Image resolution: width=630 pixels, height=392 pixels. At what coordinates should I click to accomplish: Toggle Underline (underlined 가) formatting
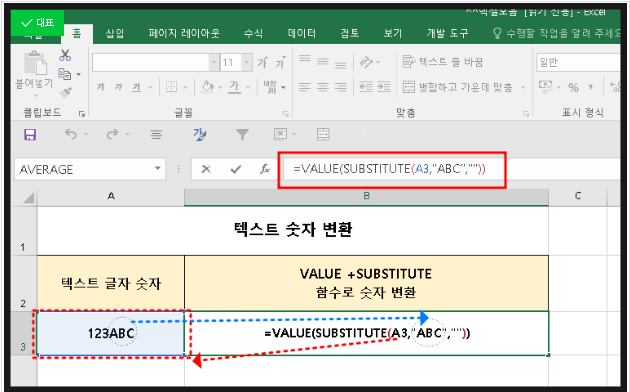pos(136,87)
